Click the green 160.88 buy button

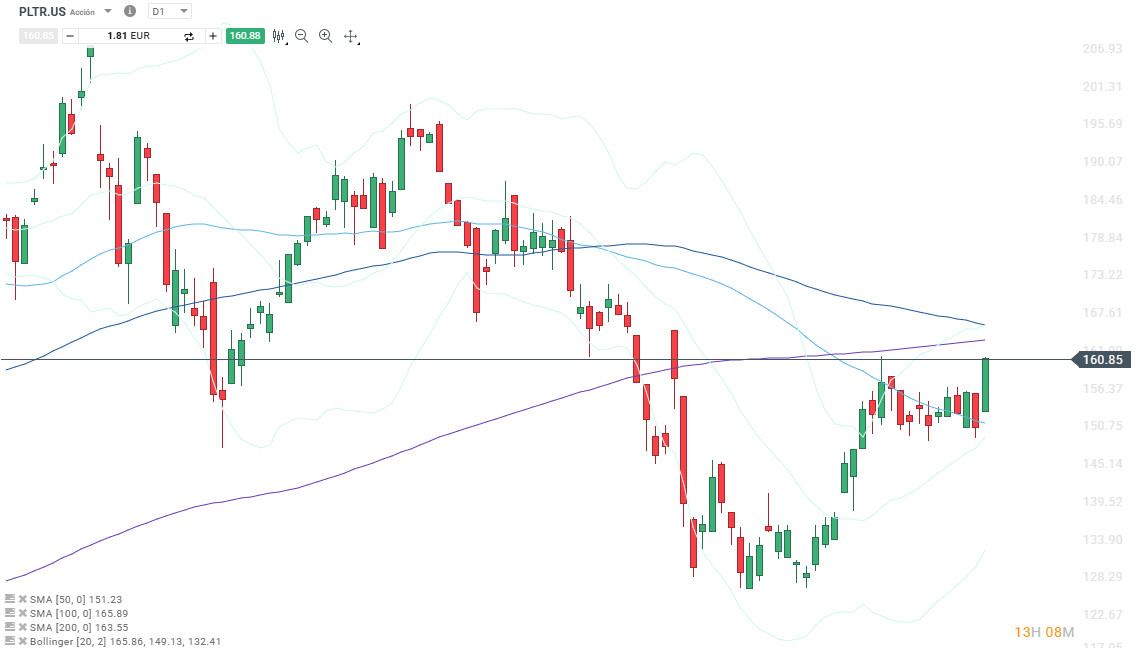tap(246, 35)
